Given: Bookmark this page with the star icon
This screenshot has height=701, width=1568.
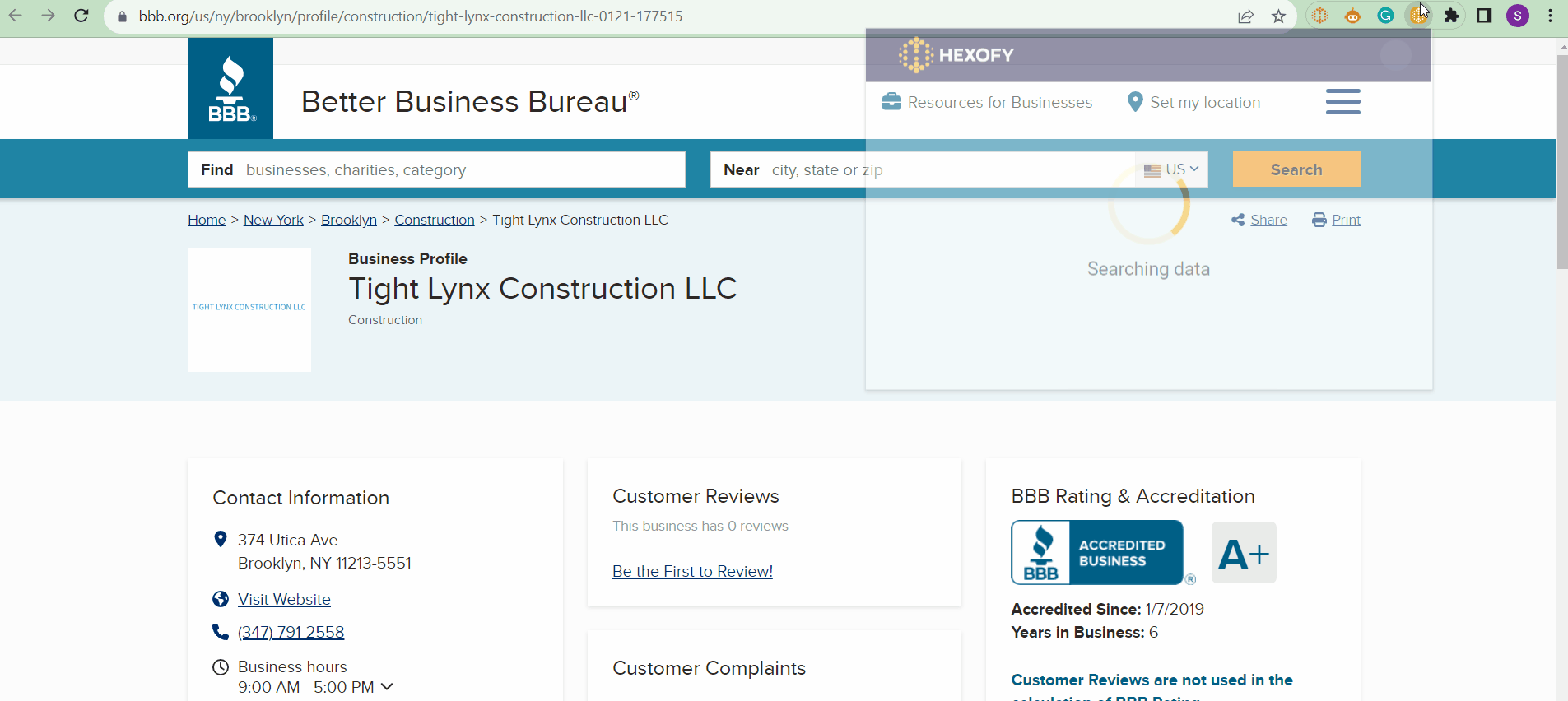Looking at the screenshot, I should (x=1278, y=16).
